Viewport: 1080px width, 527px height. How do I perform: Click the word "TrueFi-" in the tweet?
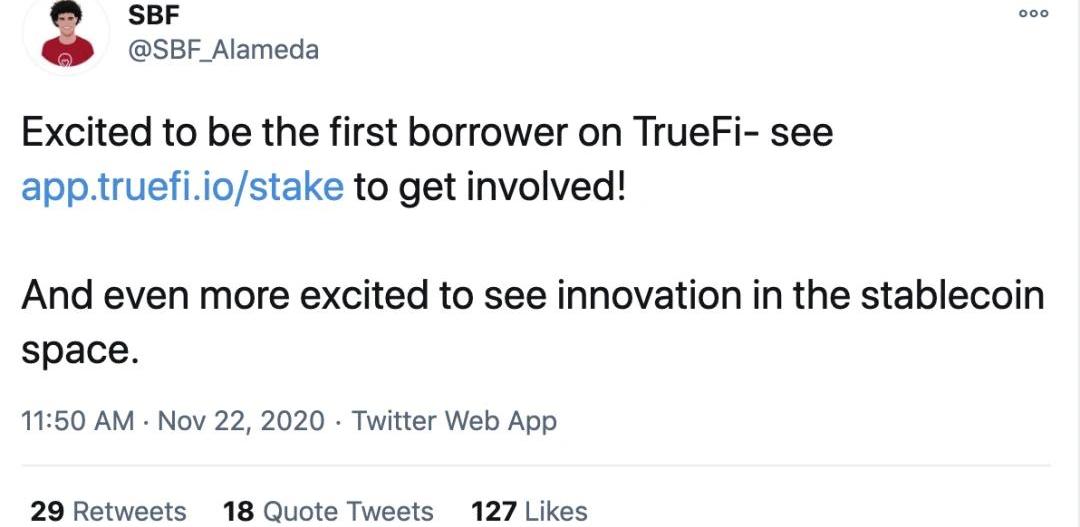coord(687,133)
